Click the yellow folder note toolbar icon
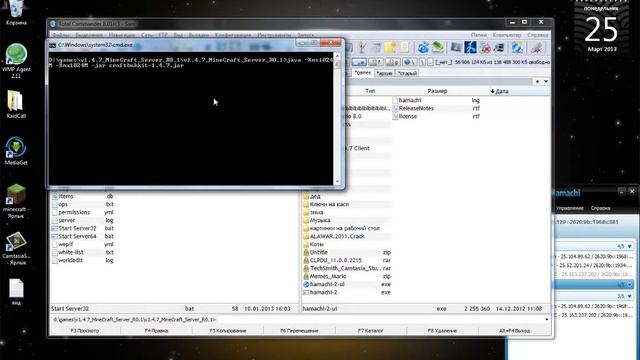Screen dimensions: 640x360 click(x=390, y=48)
